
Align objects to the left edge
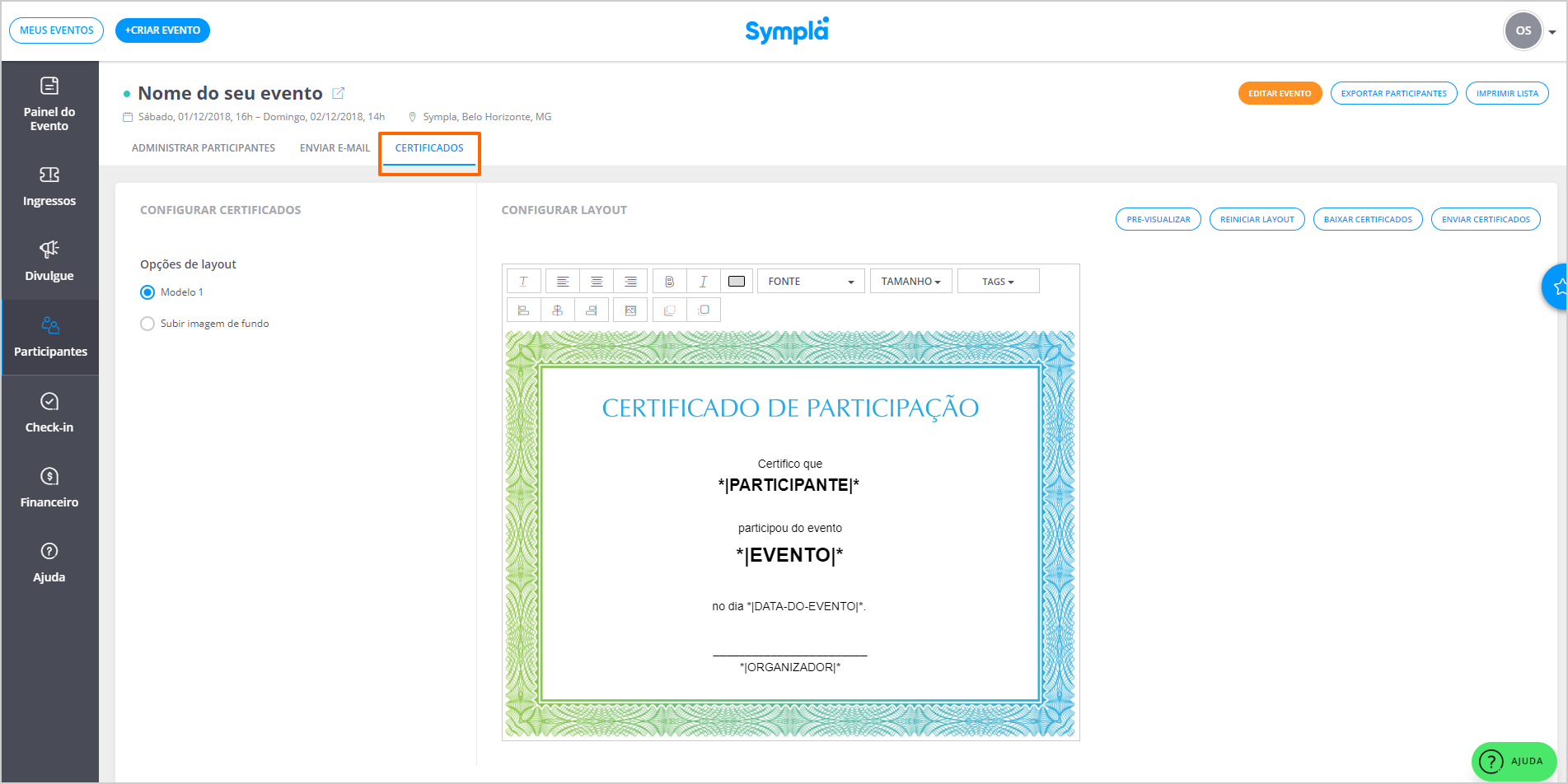(x=523, y=310)
